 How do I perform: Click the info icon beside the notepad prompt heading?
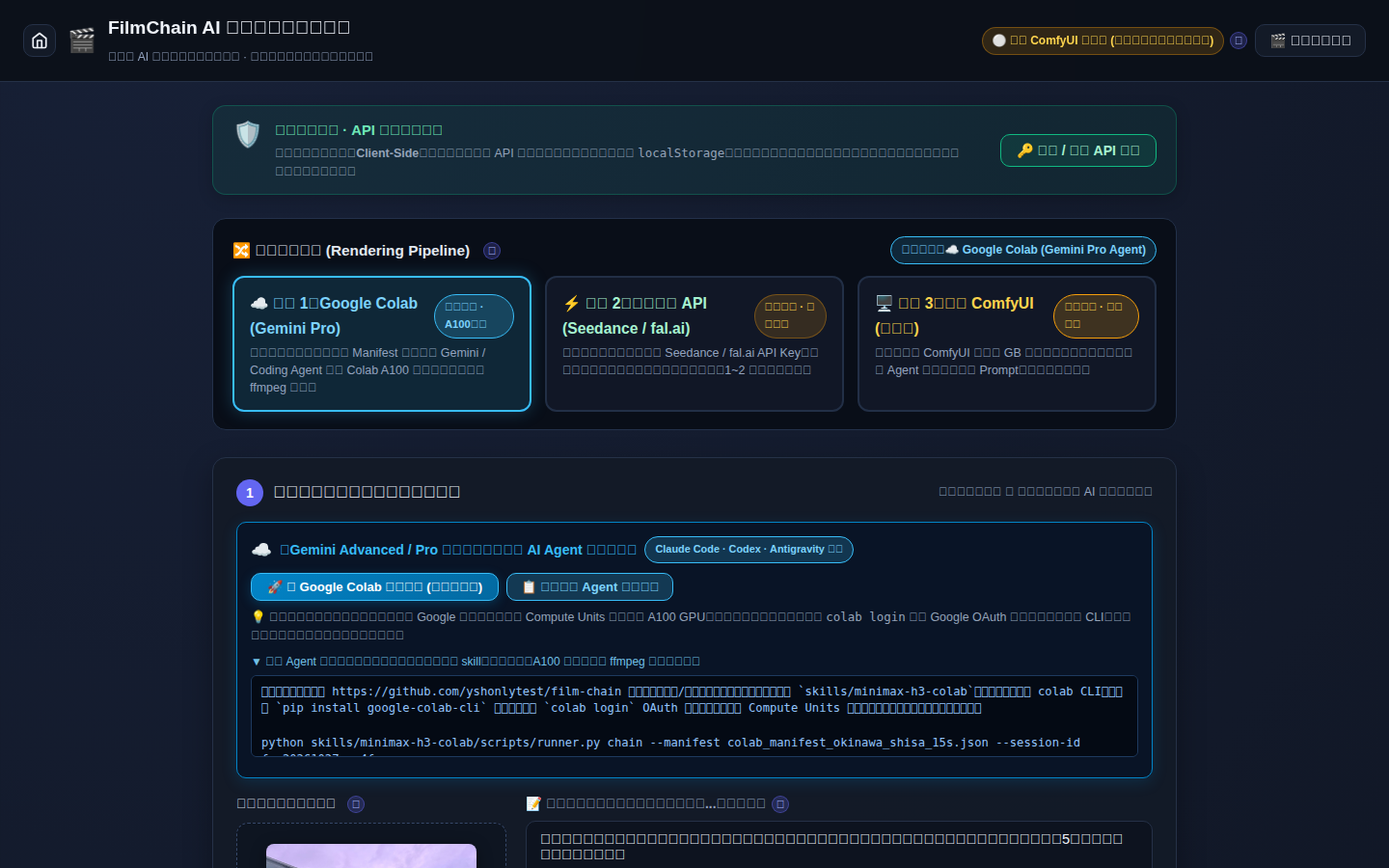780,804
